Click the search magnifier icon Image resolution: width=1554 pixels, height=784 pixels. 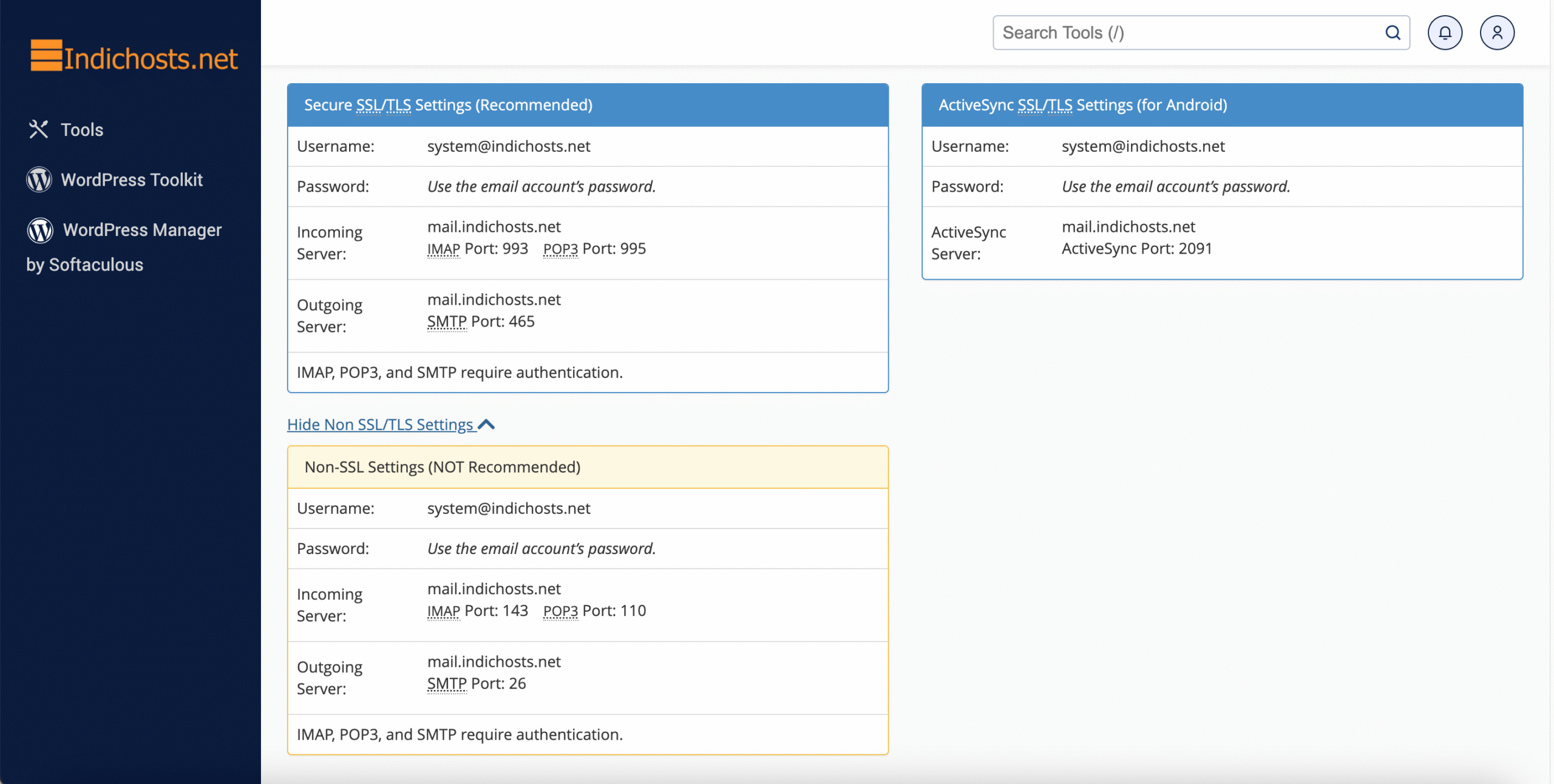[1393, 32]
